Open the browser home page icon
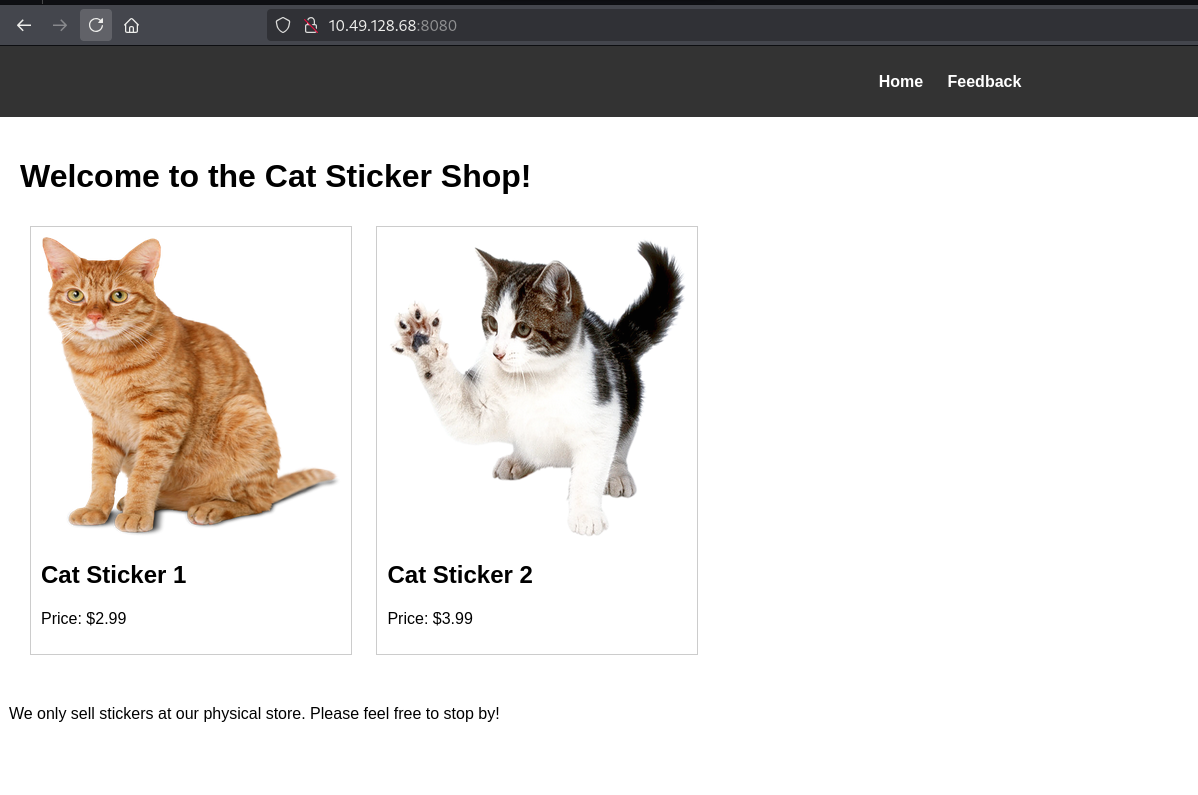This screenshot has height=795, width=1198. (131, 25)
